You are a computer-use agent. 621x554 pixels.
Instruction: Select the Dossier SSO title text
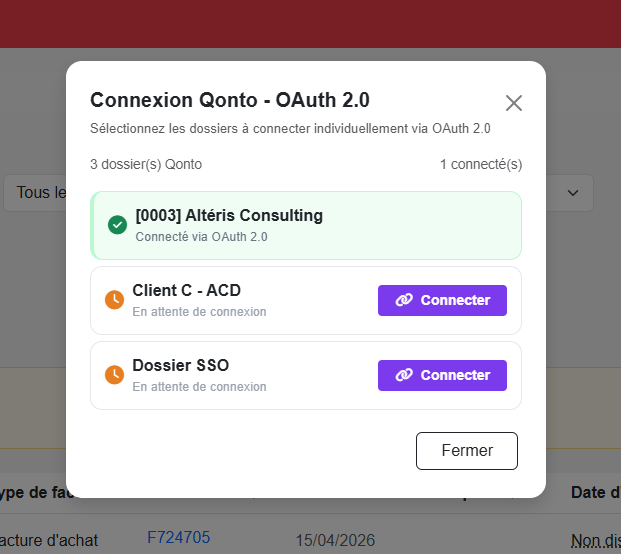(x=181, y=366)
